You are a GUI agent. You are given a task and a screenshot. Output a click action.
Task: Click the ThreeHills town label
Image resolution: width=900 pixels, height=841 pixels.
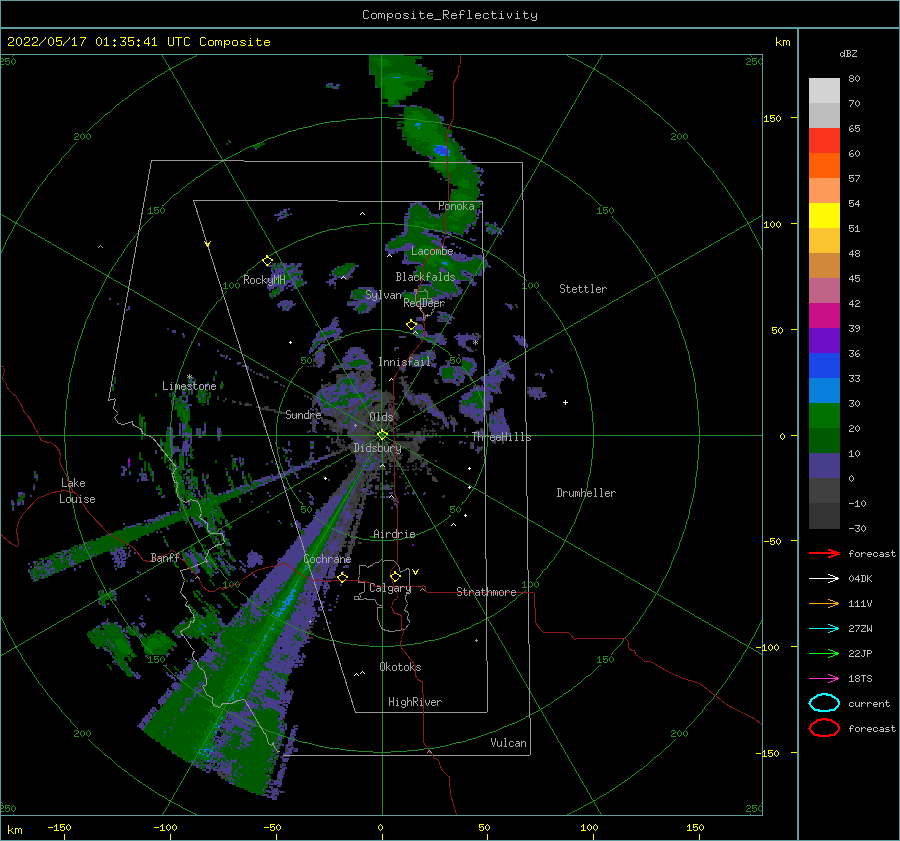click(x=502, y=437)
